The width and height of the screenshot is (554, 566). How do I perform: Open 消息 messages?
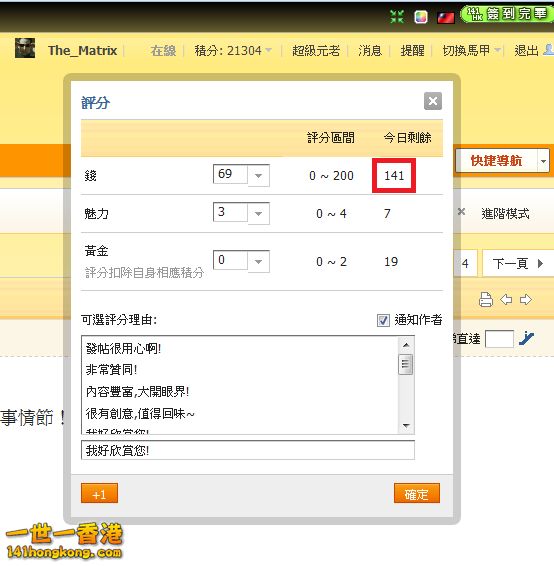click(370, 51)
